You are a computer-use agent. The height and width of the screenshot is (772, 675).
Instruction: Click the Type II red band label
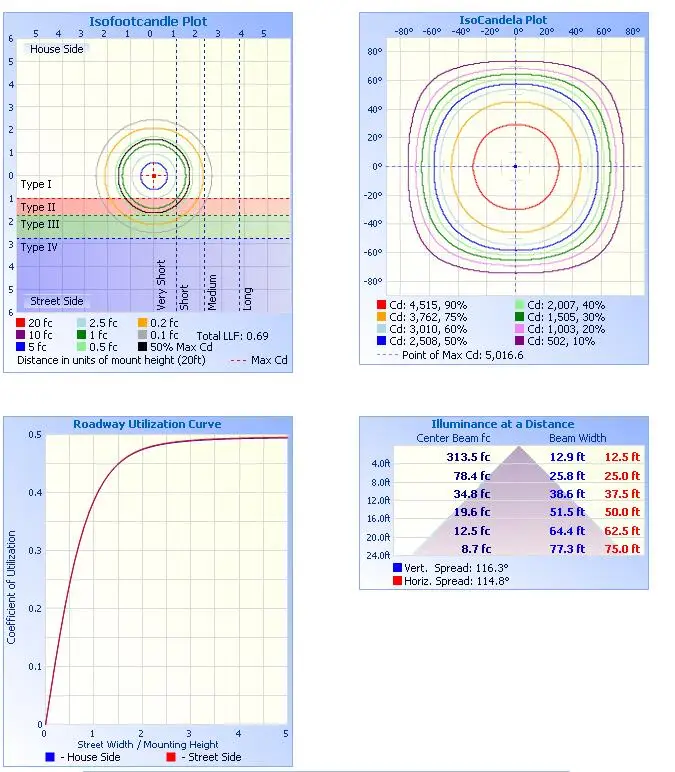[x=39, y=207]
